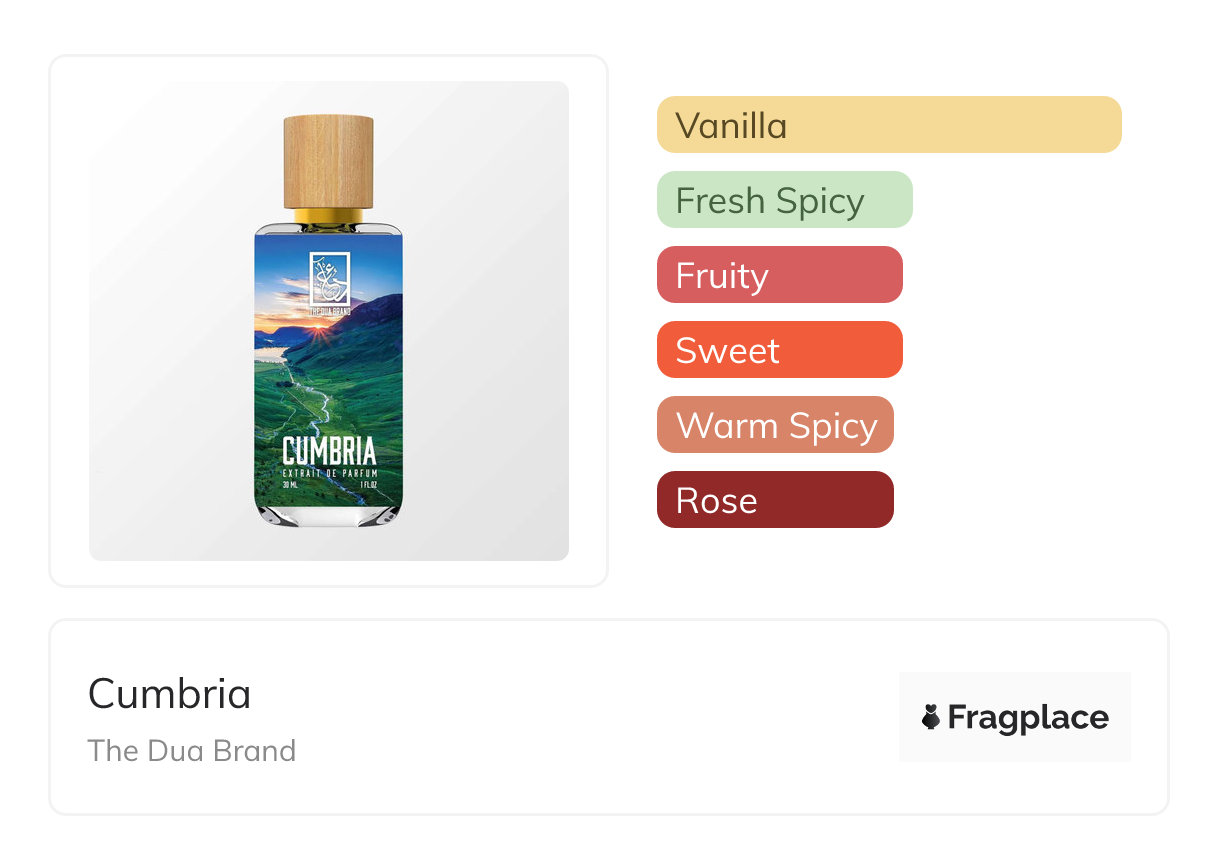
Task: Select the Warm Spicy accord bar
Action: 775,425
